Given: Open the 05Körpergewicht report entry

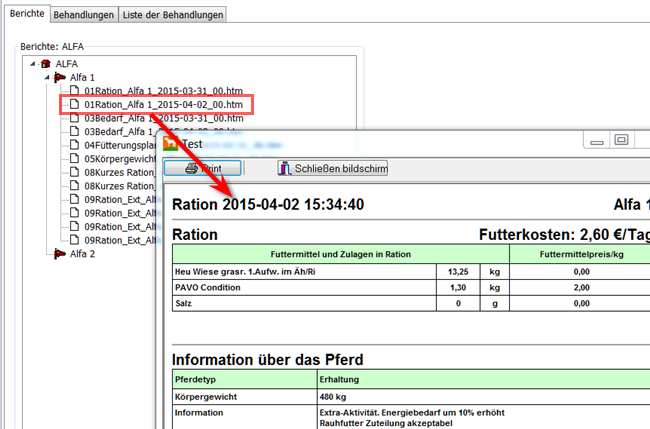Looking at the screenshot, I should coord(120,159).
